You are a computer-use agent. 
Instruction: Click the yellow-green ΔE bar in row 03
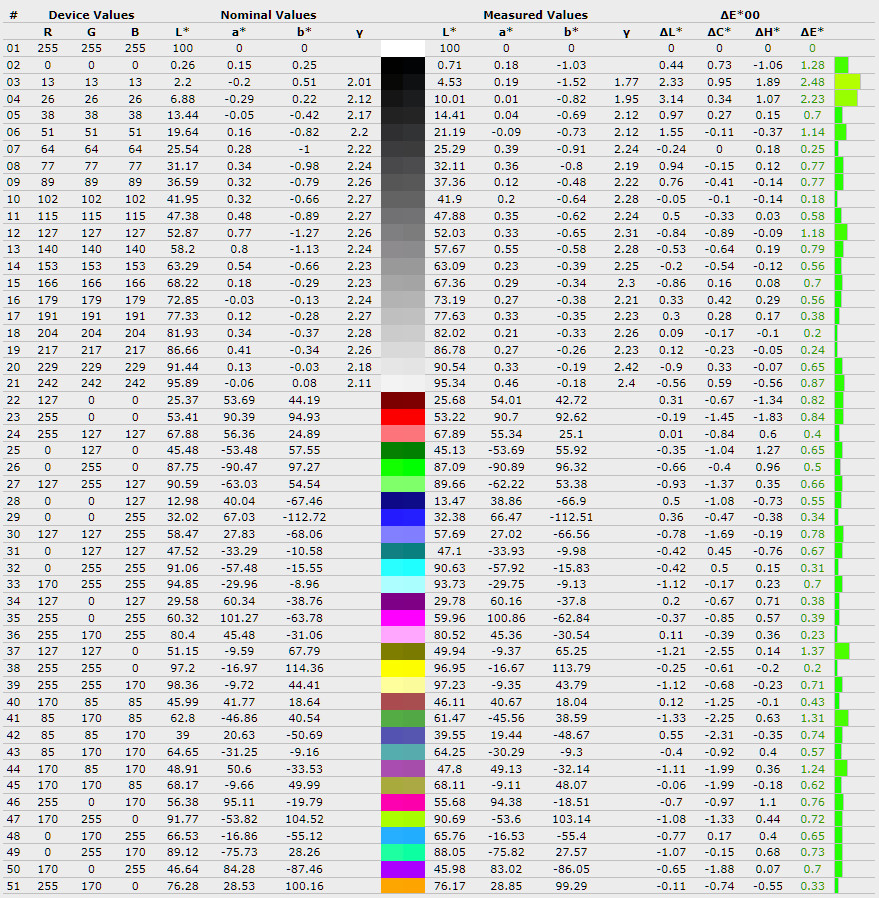847,81
